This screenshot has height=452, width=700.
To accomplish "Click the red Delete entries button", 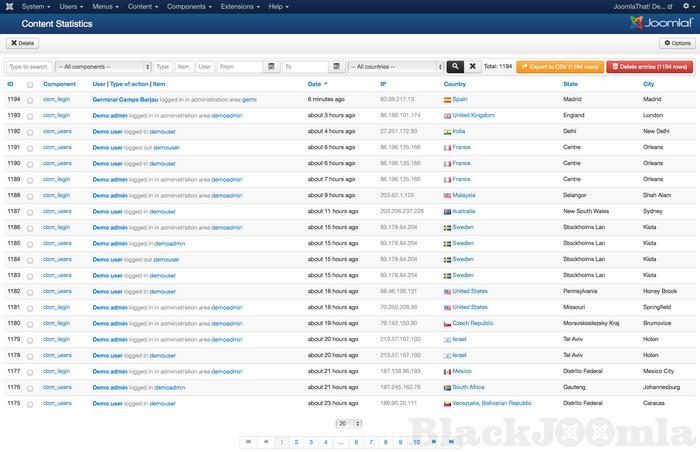I will (x=649, y=67).
